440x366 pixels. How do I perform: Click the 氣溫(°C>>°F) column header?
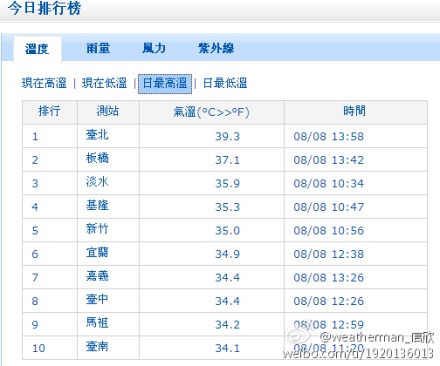click(211, 112)
